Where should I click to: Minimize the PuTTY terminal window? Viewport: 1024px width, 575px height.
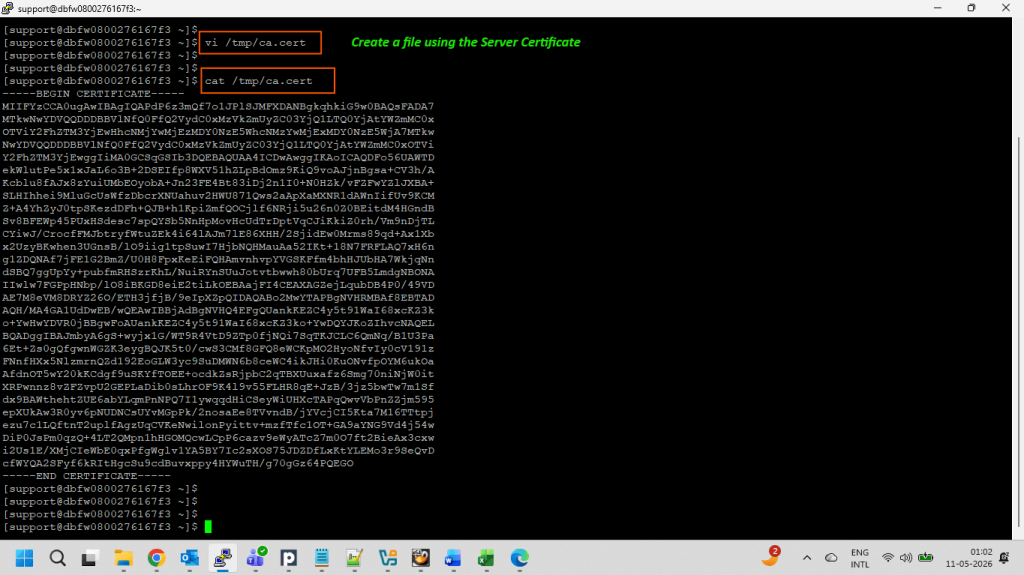click(938, 8)
